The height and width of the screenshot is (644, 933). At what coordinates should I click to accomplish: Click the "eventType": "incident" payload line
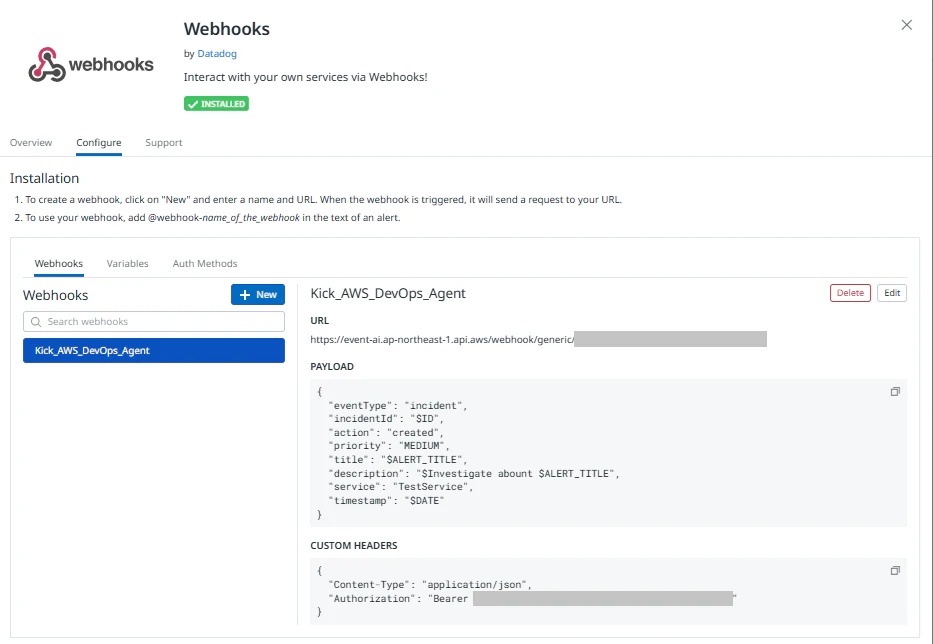pos(397,406)
